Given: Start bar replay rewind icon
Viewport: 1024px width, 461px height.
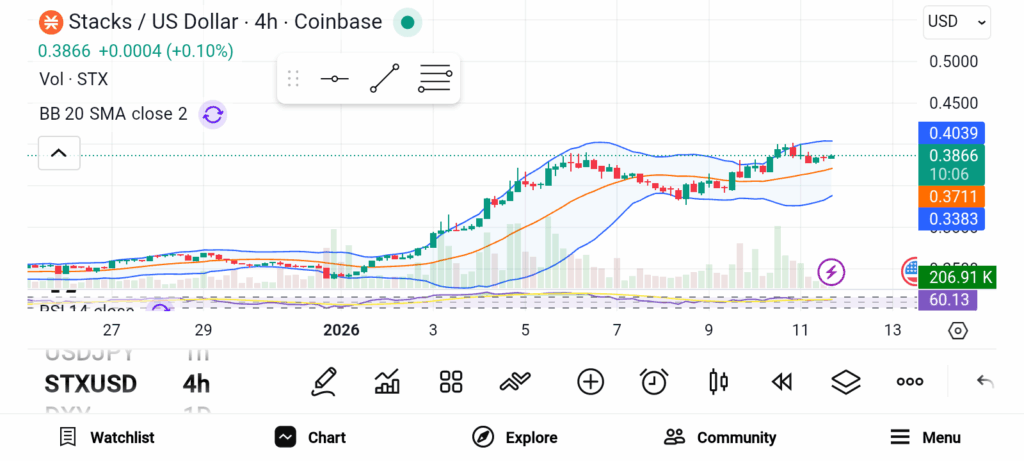Looking at the screenshot, I should coord(782,381).
